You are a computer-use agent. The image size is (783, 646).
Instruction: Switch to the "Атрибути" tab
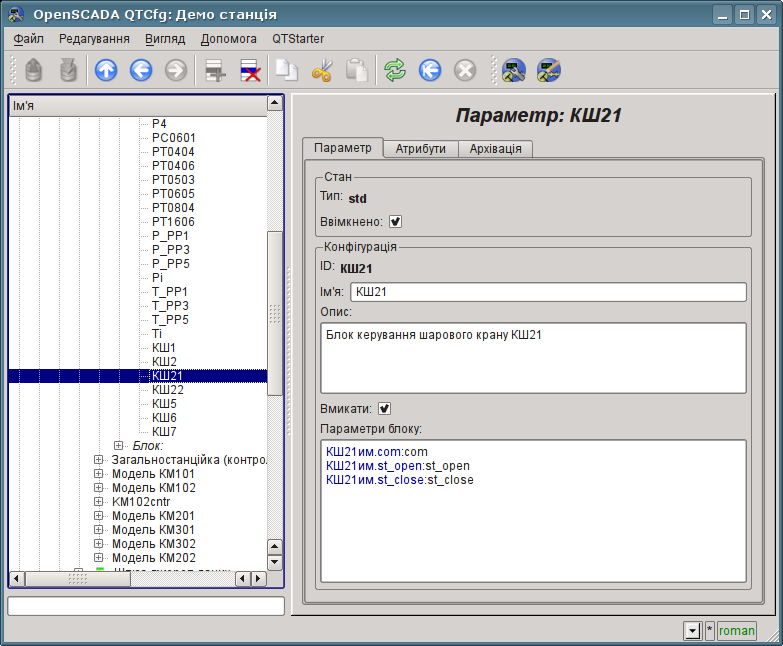coord(420,148)
